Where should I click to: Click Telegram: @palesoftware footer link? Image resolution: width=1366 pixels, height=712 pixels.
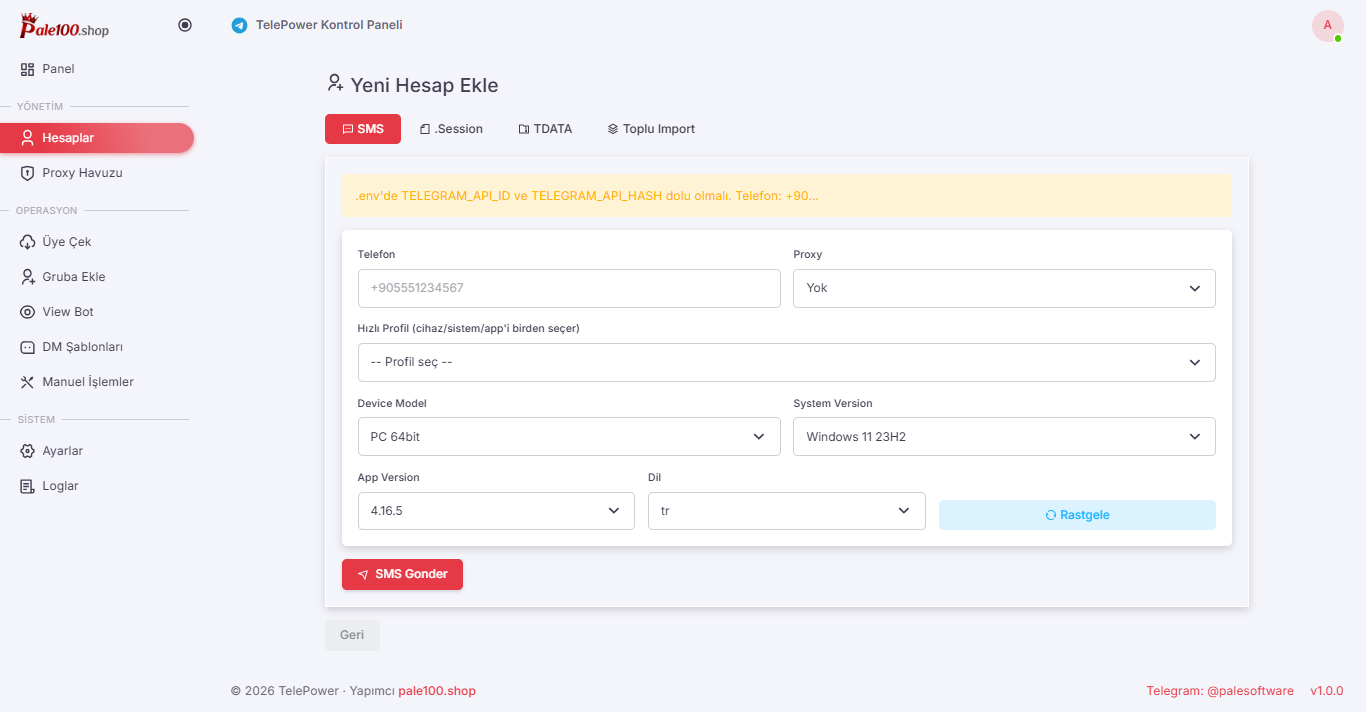click(x=1220, y=691)
